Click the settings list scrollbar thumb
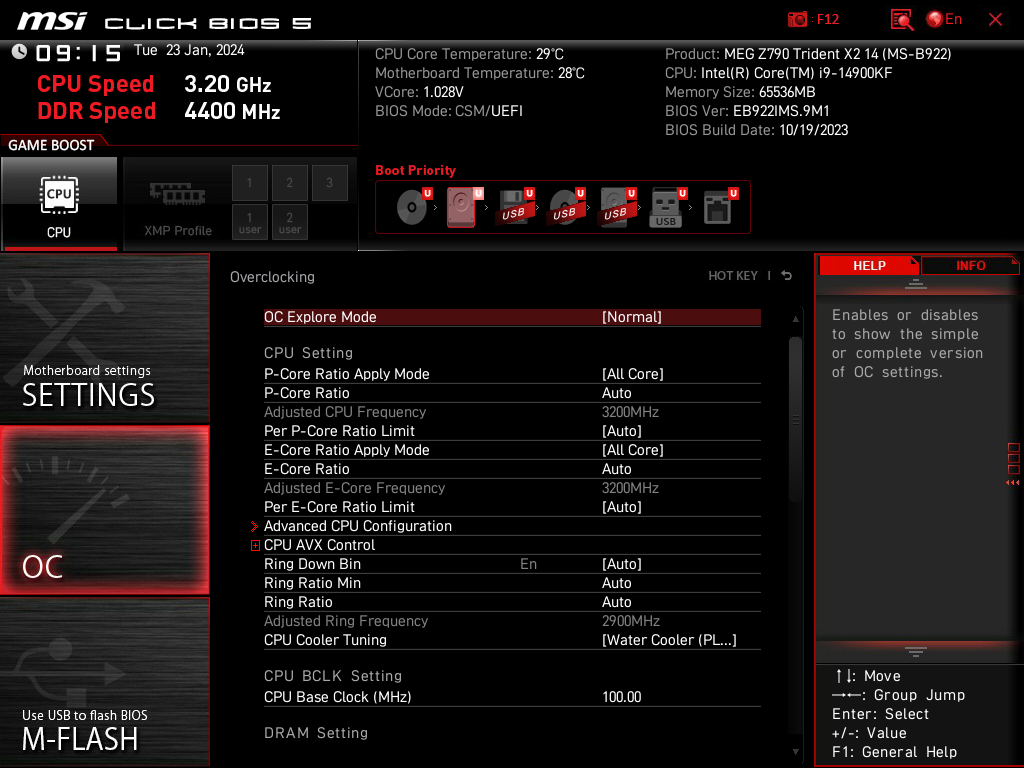Viewport: 1024px width, 768px height. tap(795, 419)
